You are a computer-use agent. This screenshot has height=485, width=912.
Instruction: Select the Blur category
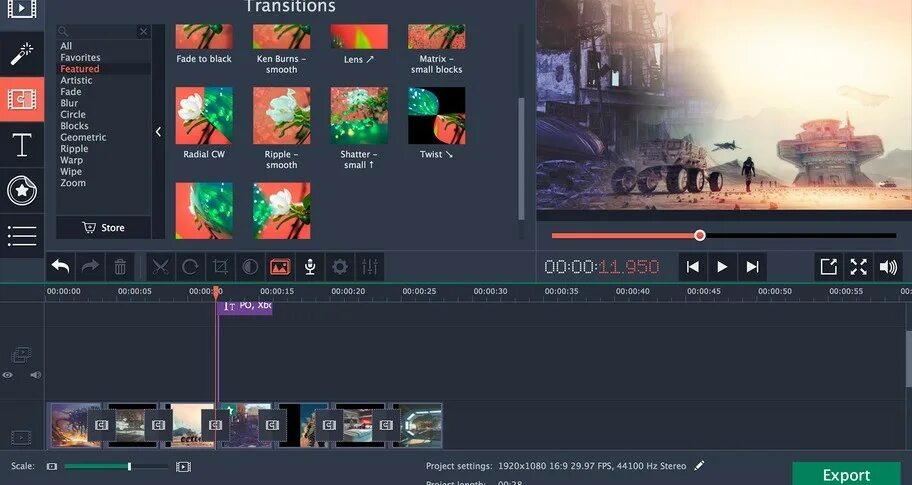[x=69, y=103]
